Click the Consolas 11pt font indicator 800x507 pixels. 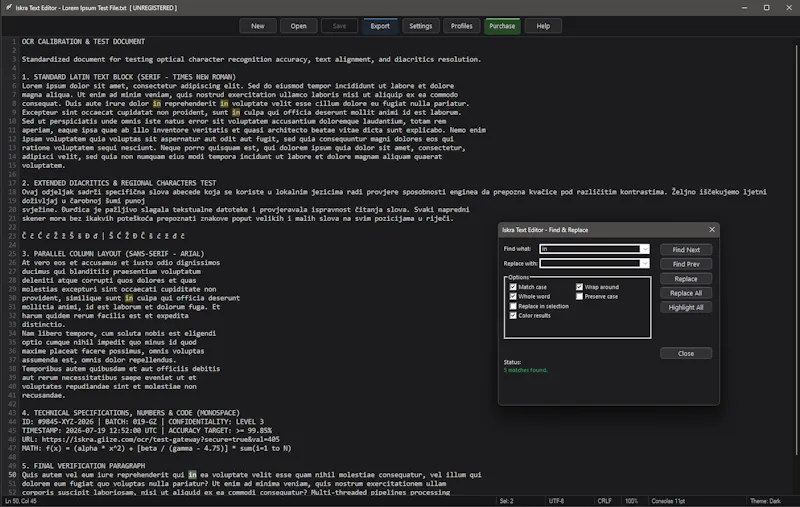pyautogui.click(x=668, y=501)
